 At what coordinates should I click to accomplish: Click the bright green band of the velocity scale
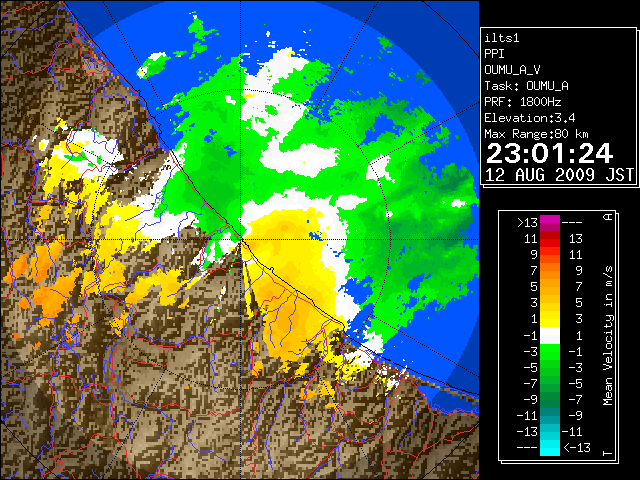click(x=550, y=351)
